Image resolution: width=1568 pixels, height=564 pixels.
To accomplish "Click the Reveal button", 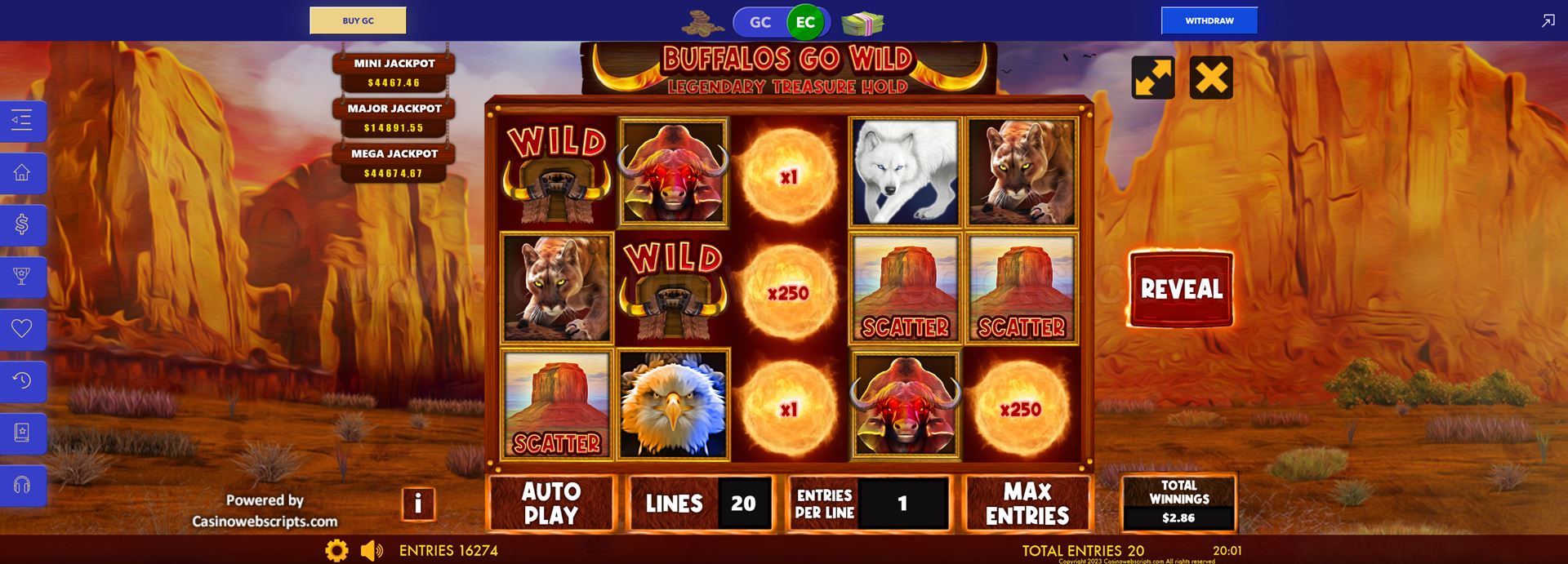I will [1181, 289].
